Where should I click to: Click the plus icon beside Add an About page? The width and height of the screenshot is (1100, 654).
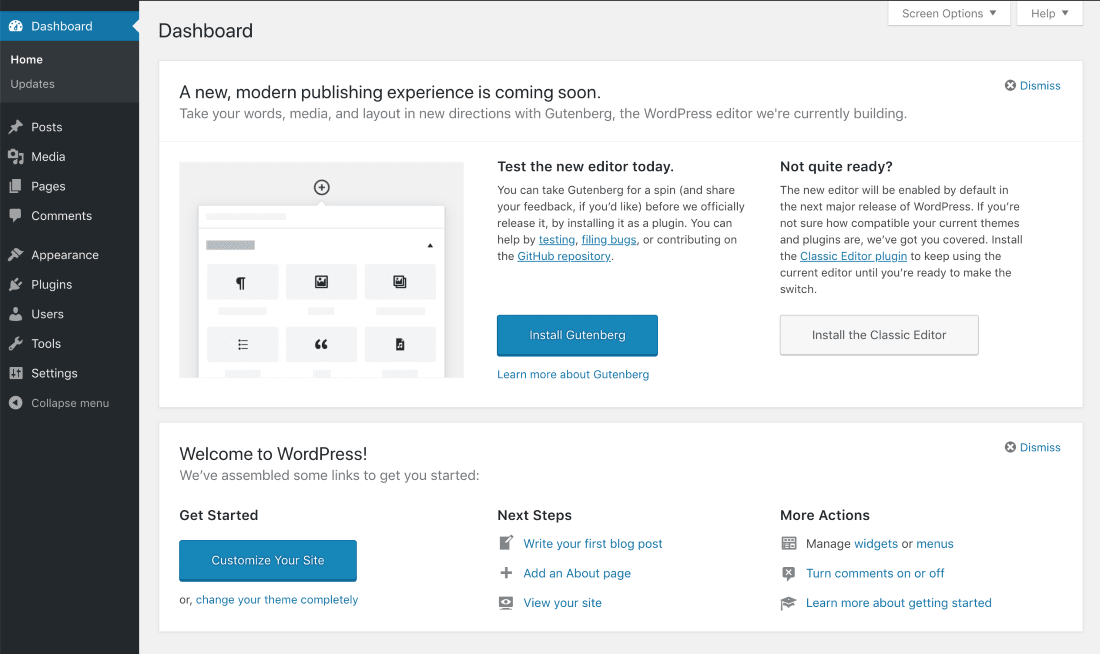coord(506,573)
